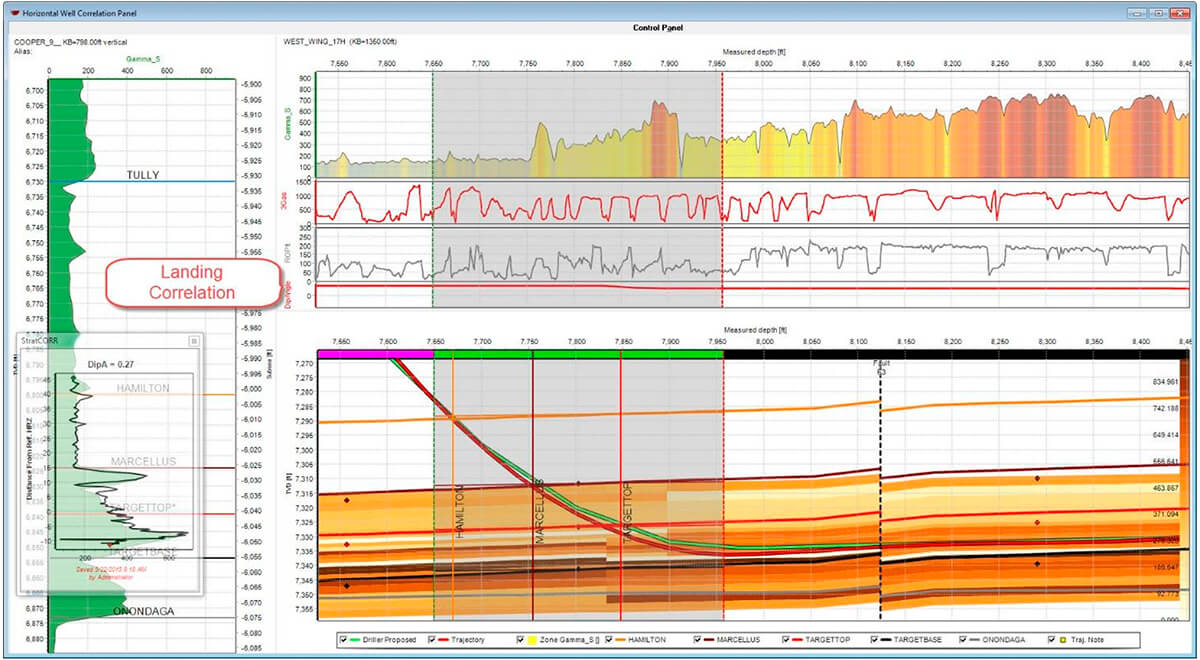The image size is (1200, 660).
Task: Select the vertical HAMILTON marker label
Action: 461,513
